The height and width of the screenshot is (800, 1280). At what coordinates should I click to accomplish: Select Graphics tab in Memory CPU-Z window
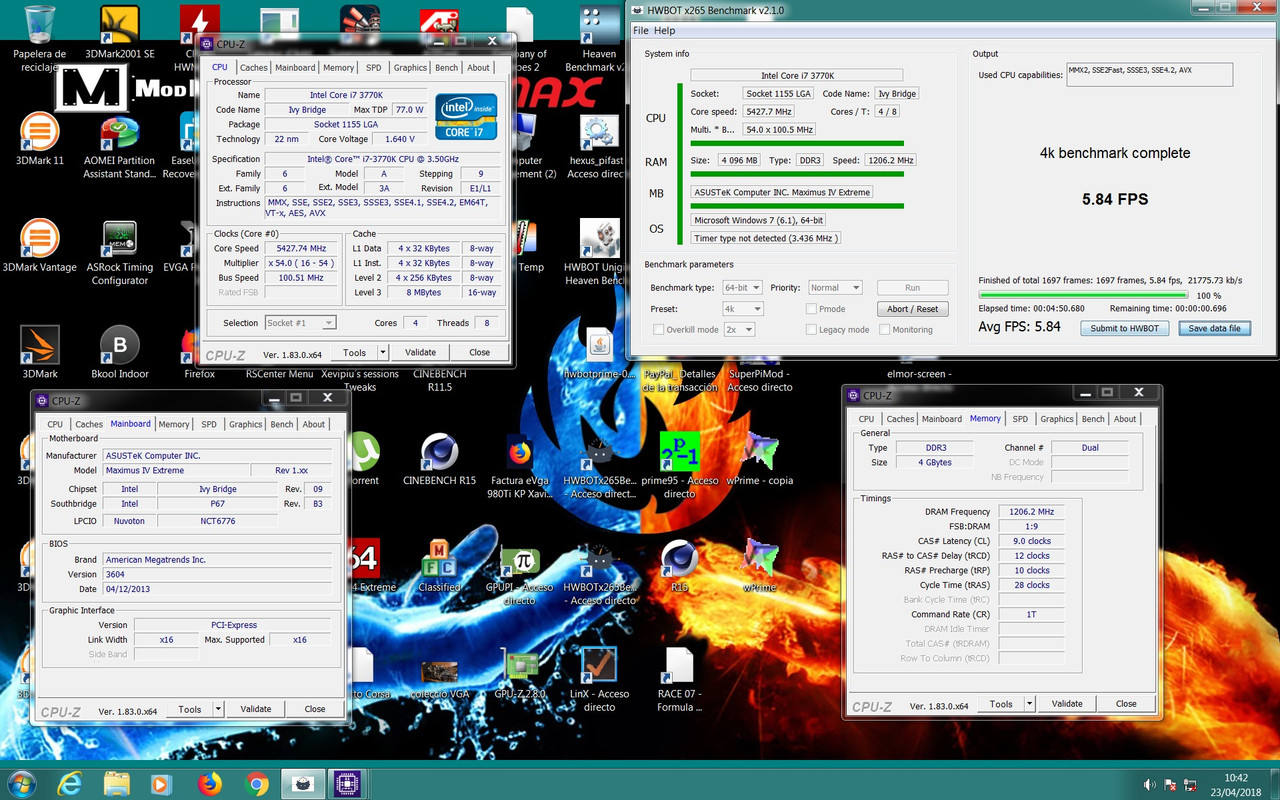1057,419
